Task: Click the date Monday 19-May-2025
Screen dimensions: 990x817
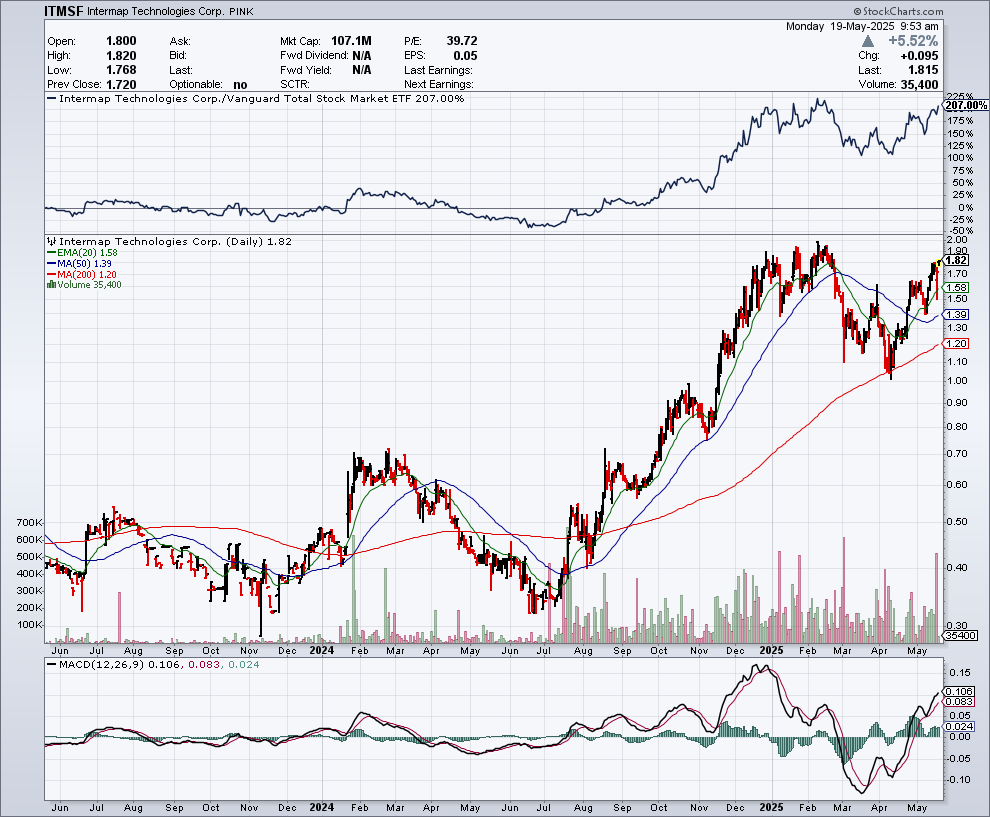Action: [x=840, y=27]
